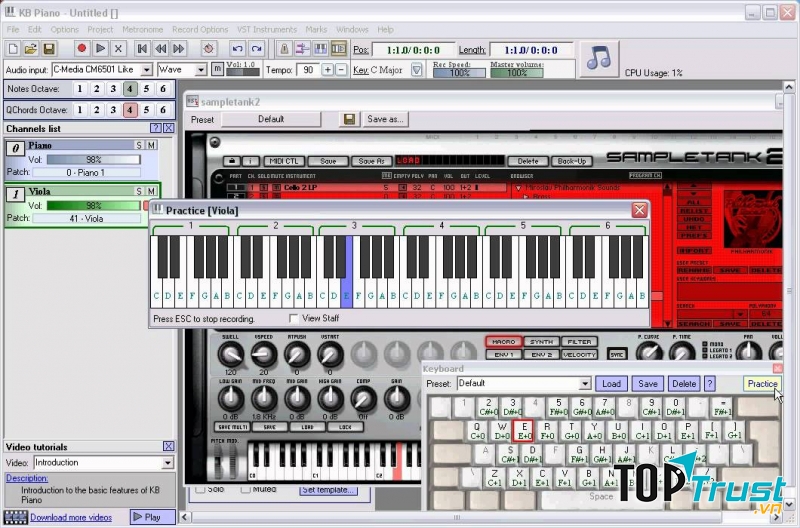The height and width of the screenshot is (528, 800).
Task: Click the highlighted E key in Practice keyboard
Action: 346,272
